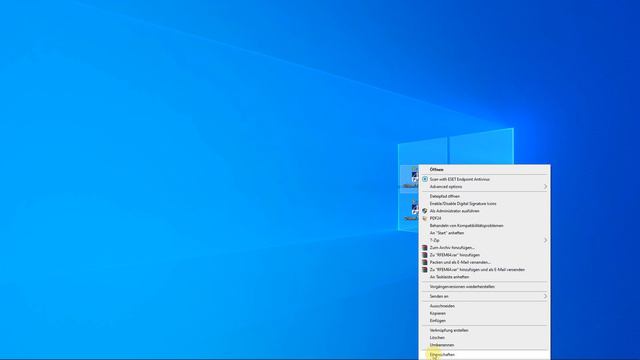Select An Taskleiste anheften

click(x=484, y=277)
